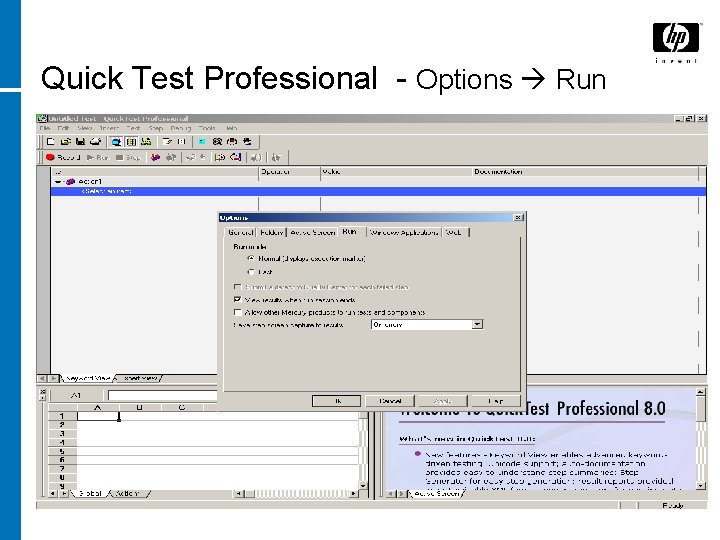Toggle the Data Table toolbar icon
720x540 pixels.
click(131, 141)
